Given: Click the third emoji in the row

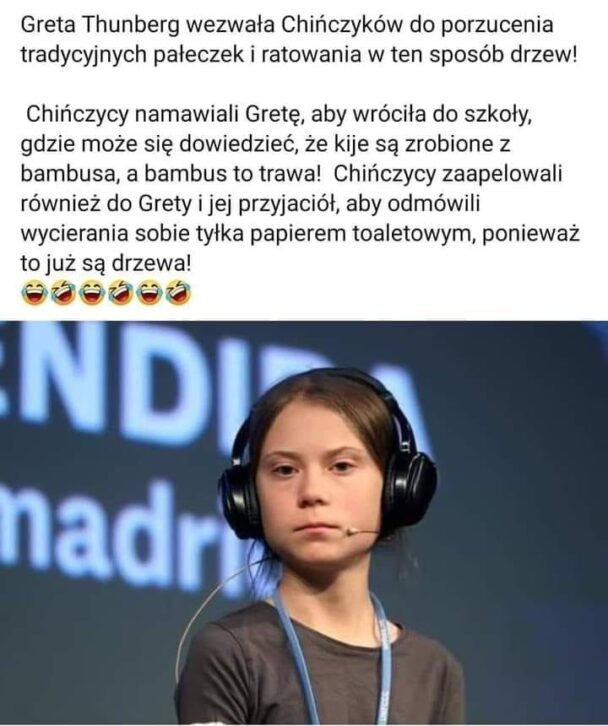Looking at the screenshot, I should tap(93, 292).
